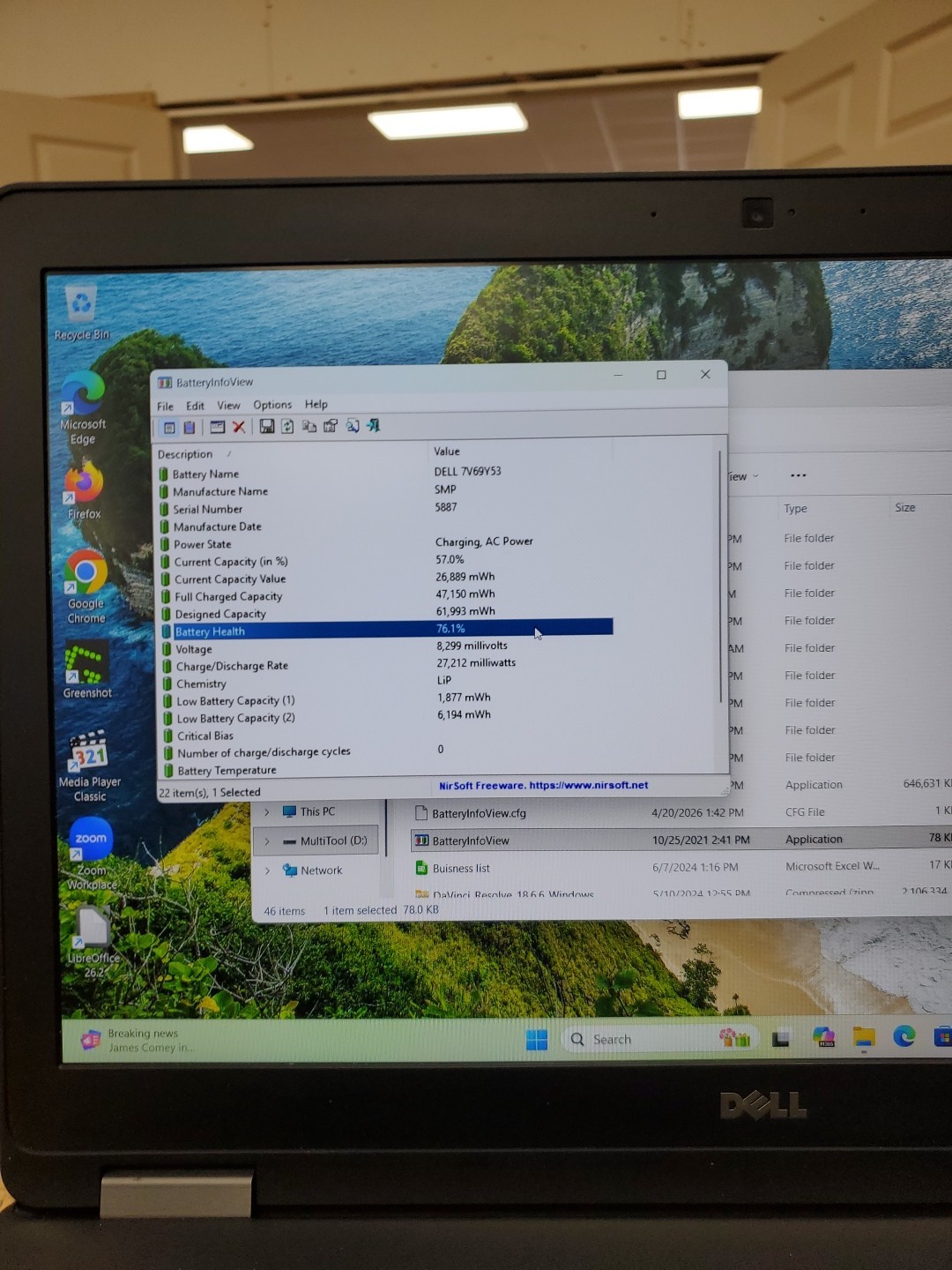952x1270 pixels.
Task: Open the Greenshot desktop shortcut
Action: (86, 670)
